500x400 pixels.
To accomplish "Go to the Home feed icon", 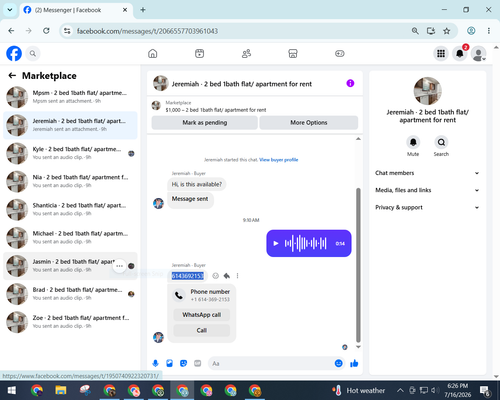I will tap(153, 53).
